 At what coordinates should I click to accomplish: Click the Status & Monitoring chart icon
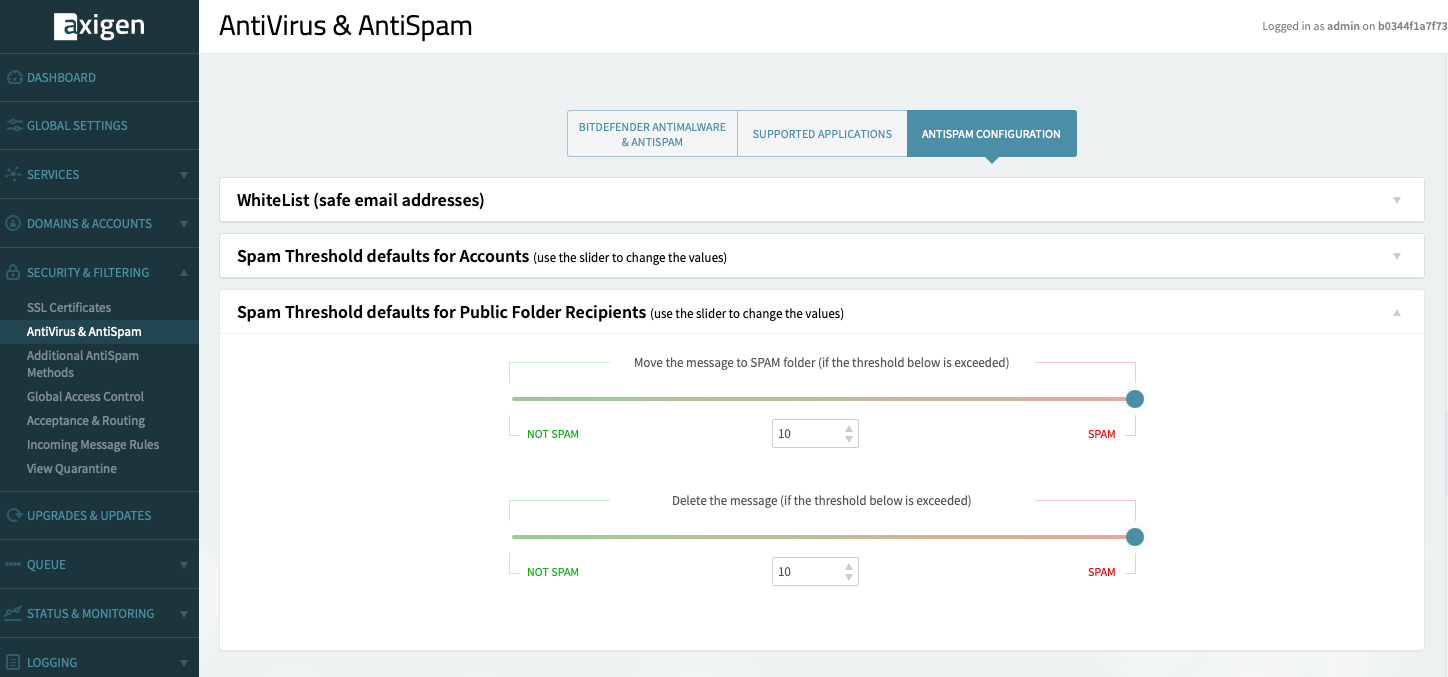[x=14, y=614]
